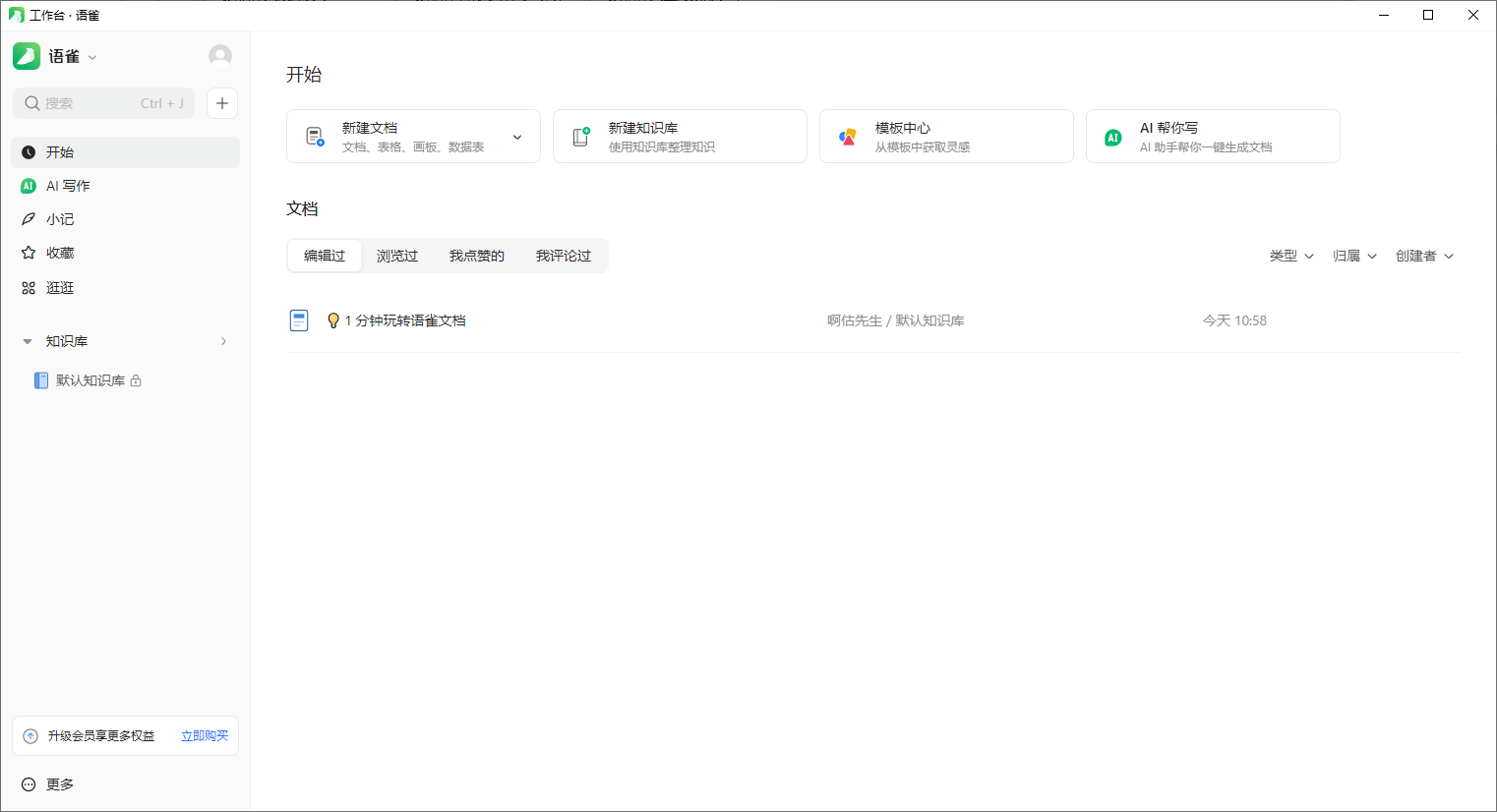Select 默认知识库 in the sidebar

[90, 380]
